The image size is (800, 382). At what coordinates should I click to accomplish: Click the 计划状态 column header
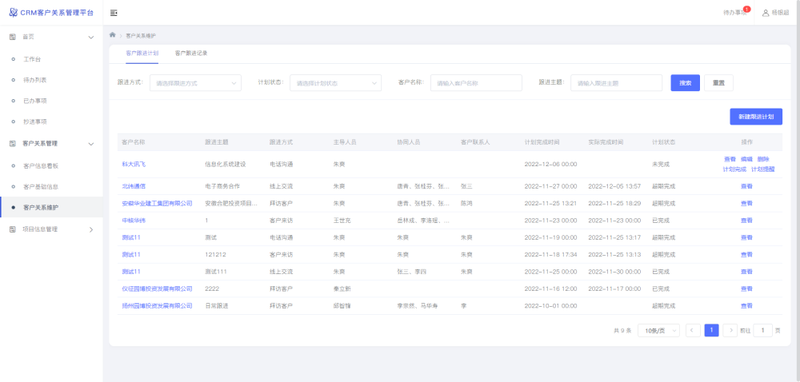point(664,142)
